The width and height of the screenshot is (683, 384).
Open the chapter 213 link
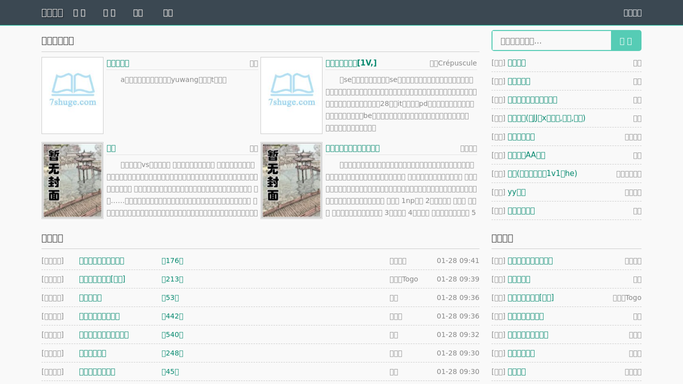pyautogui.click(x=172, y=279)
